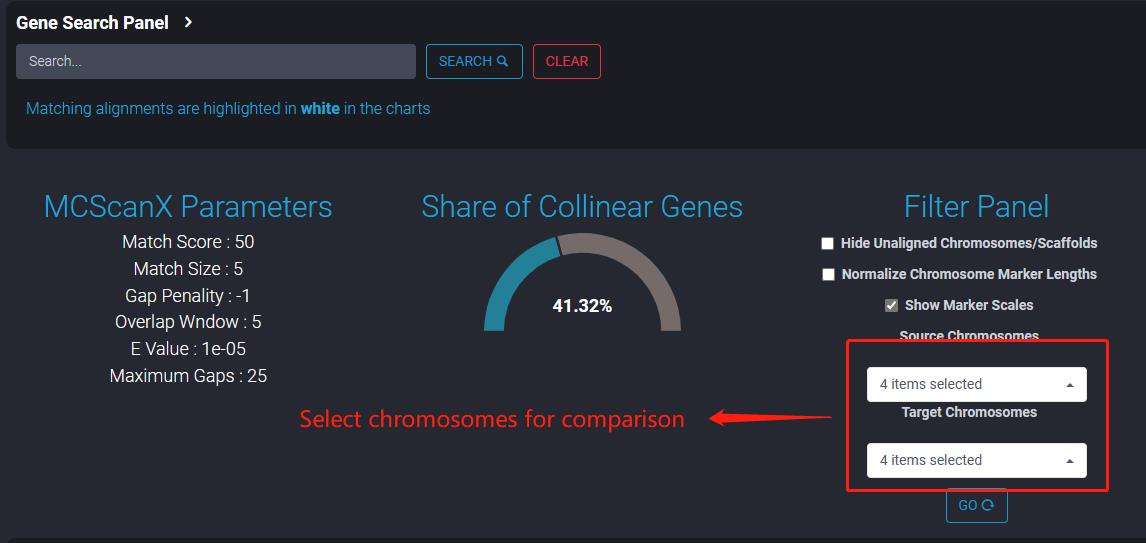Click the Filter Panel heading

pyautogui.click(x=976, y=207)
